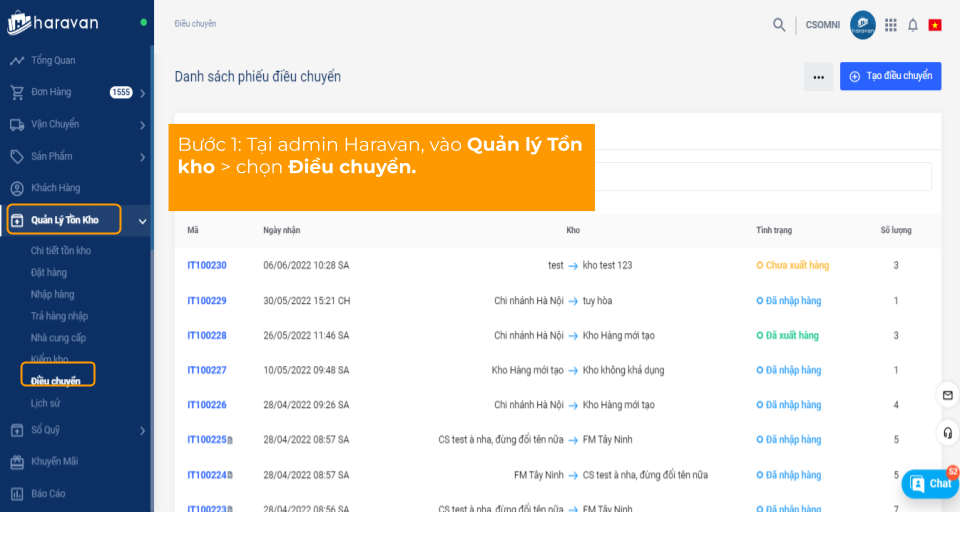The width and height of the screenshot is (960, 540).
Task: Collapse the Quản Lý Tồn Kho section
Action: [143, 221]
